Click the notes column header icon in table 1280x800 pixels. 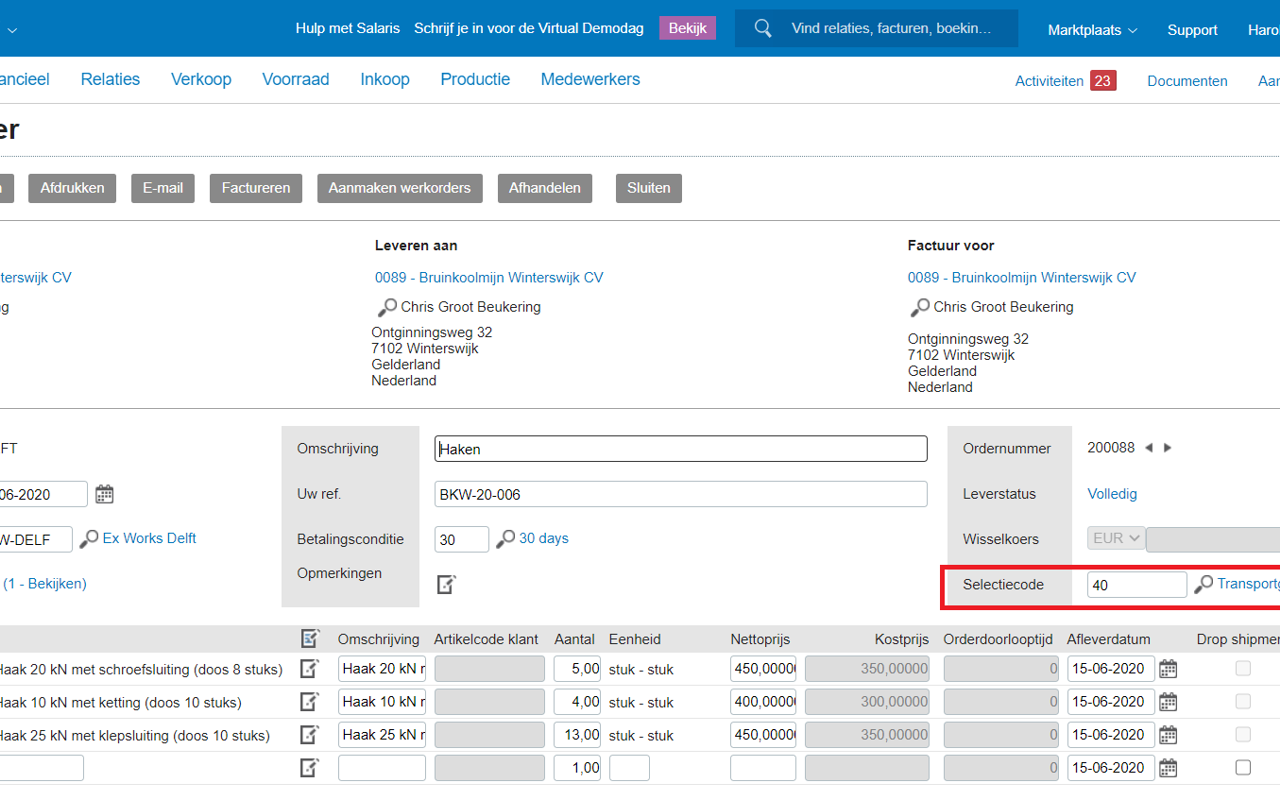pyautogui.click(x=310, y=638)
